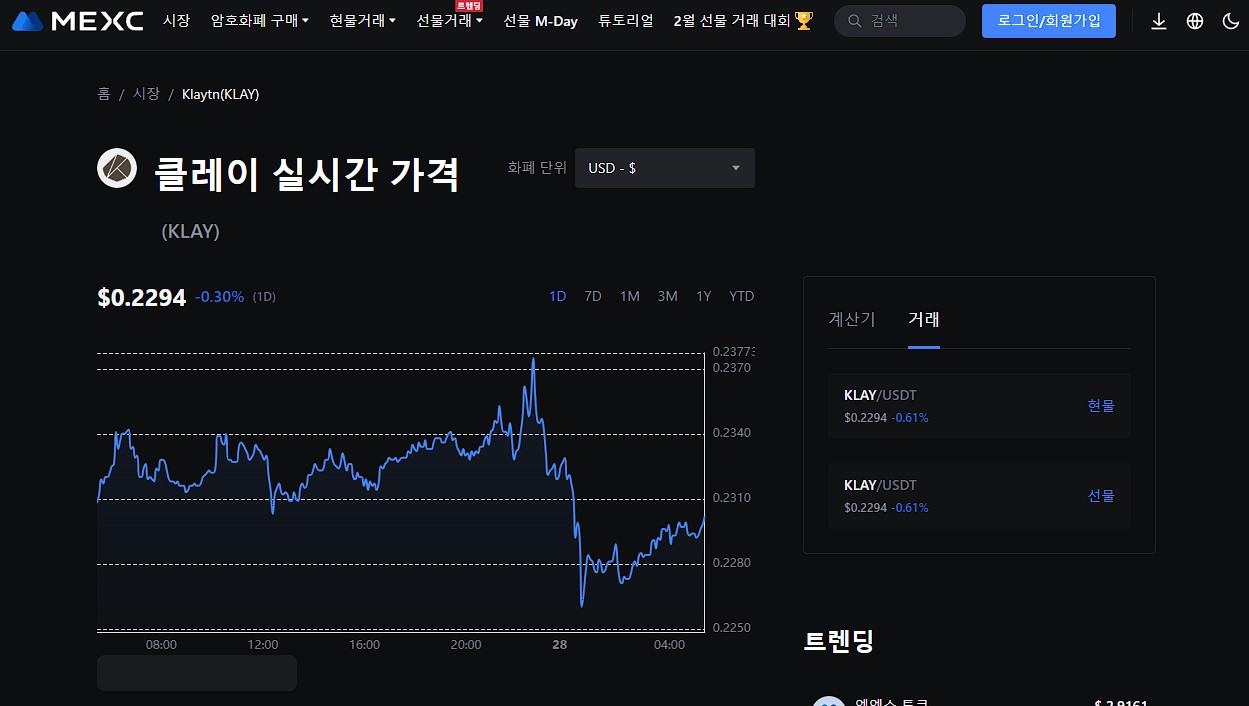The height and width of the screenshot is (706, 1249).
Task: Expand the 현물거래 navigation menu
Action: tap(362, 20)
